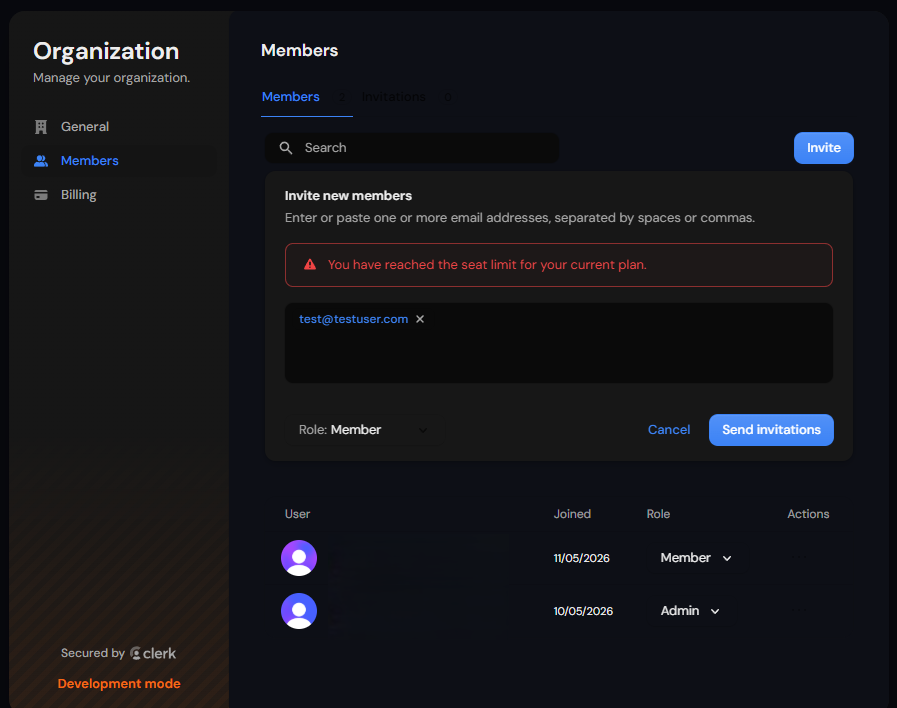This screenshot has width=897, height=708.
Task: Click the building icon beside General
Action: tap(41, 126)
